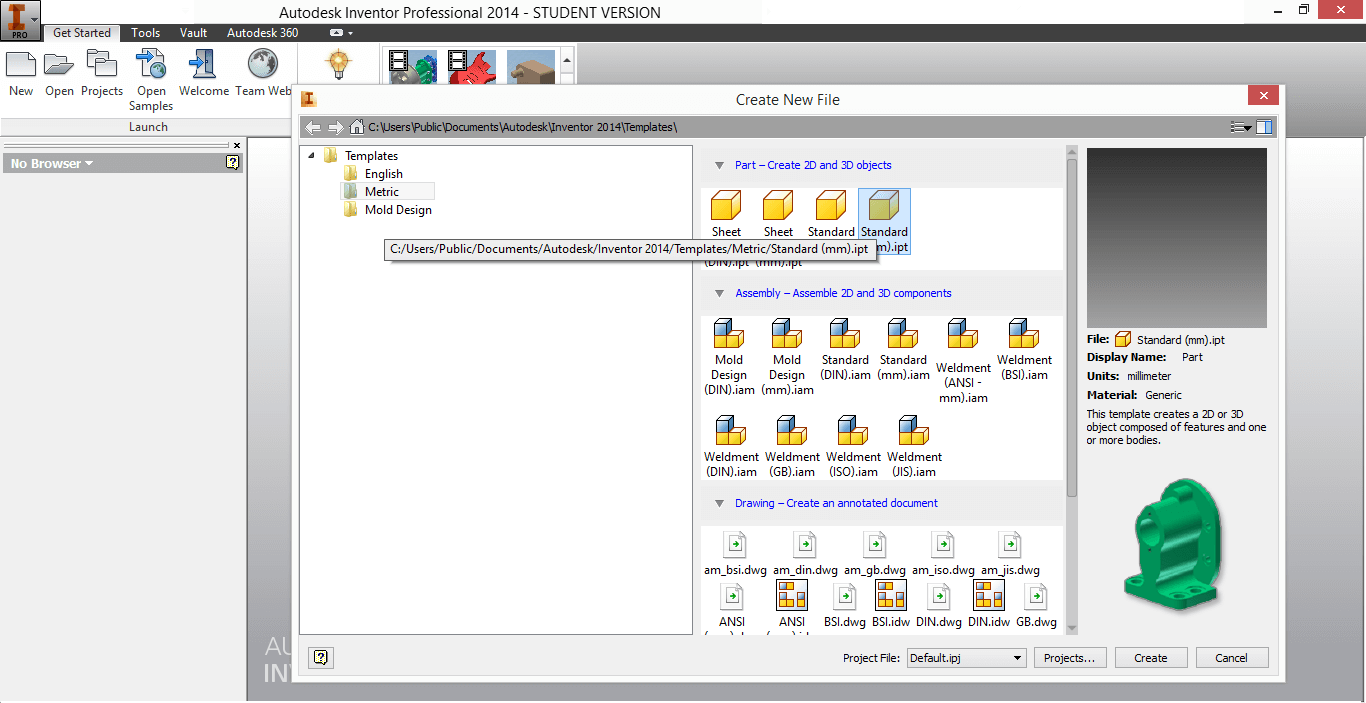Open the view options dropdown in dialog header
Screen dimensions: 1366x703
pyautogui.click(x=1241, y=127)
